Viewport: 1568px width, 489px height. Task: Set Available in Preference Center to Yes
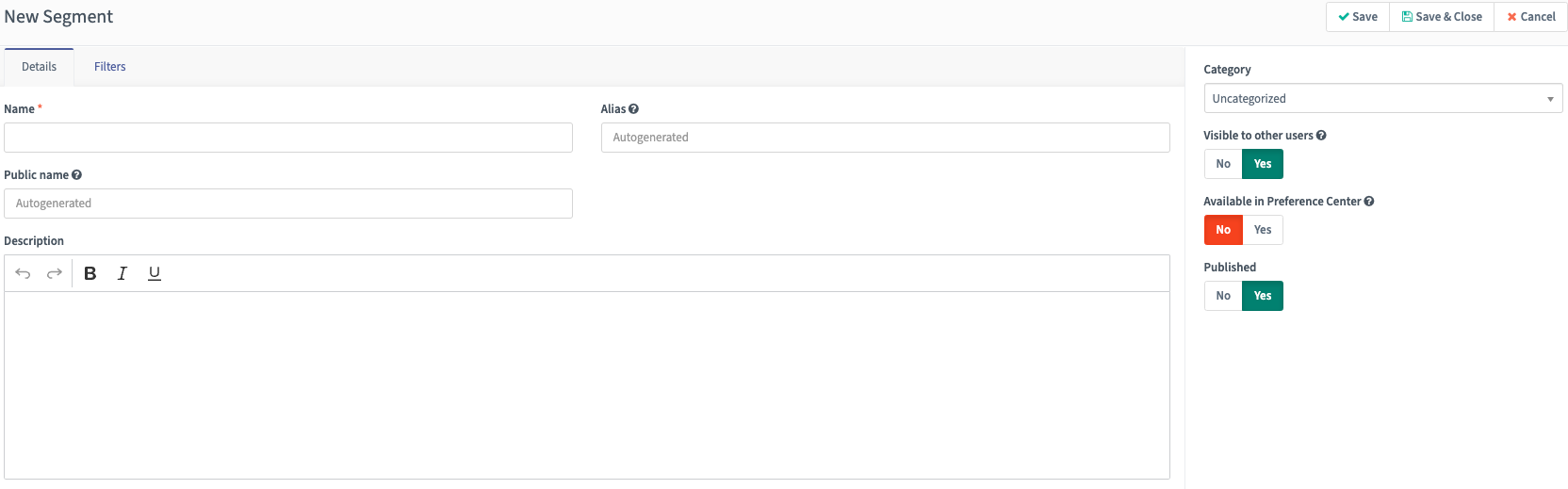point(1263,230)
